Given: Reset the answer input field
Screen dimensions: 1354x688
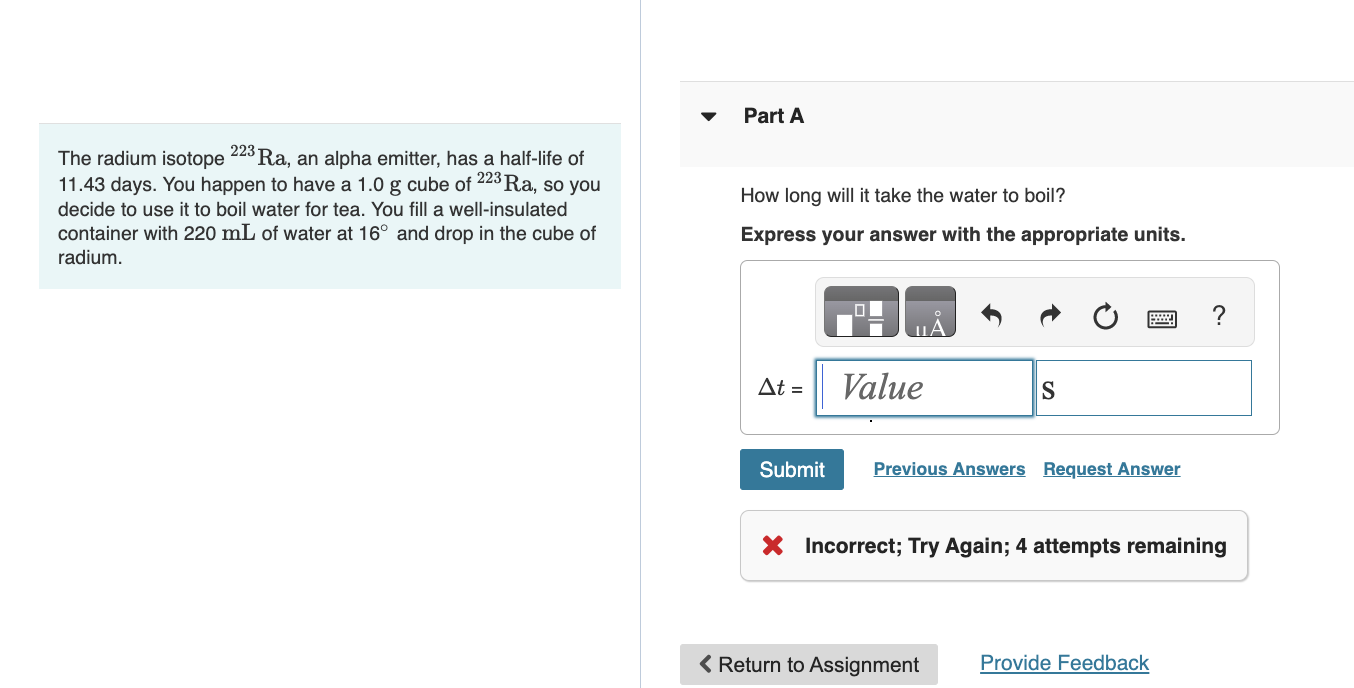Looking at the screenshot, I should [1104, 314].
